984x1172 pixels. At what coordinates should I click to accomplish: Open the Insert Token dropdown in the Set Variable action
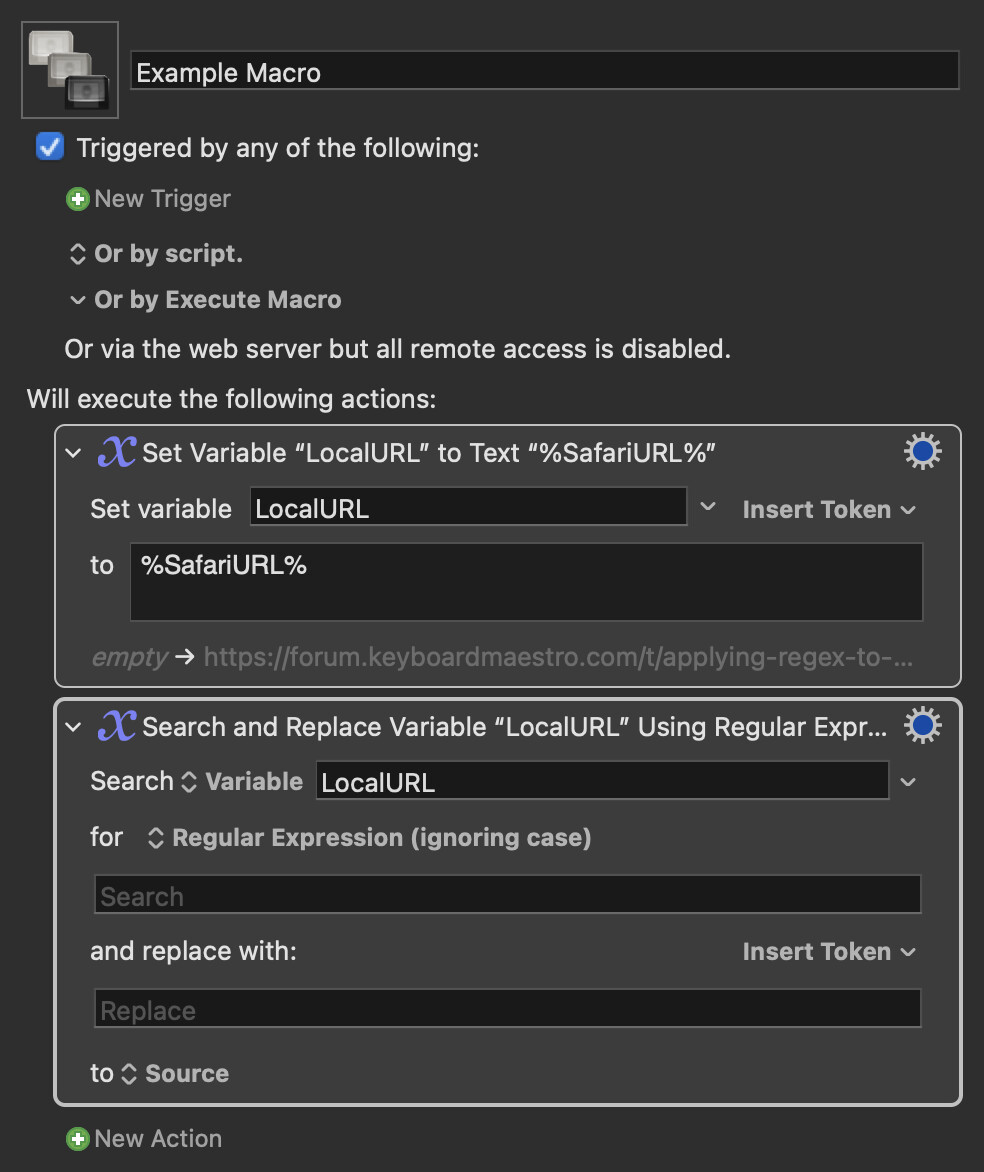[829, 509]
